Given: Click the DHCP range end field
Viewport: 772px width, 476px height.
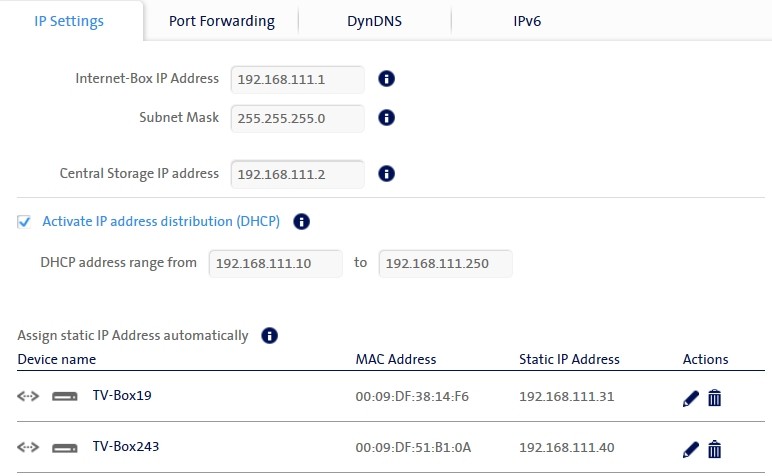Looking at the screenshot, I should [x=445, y=264].
